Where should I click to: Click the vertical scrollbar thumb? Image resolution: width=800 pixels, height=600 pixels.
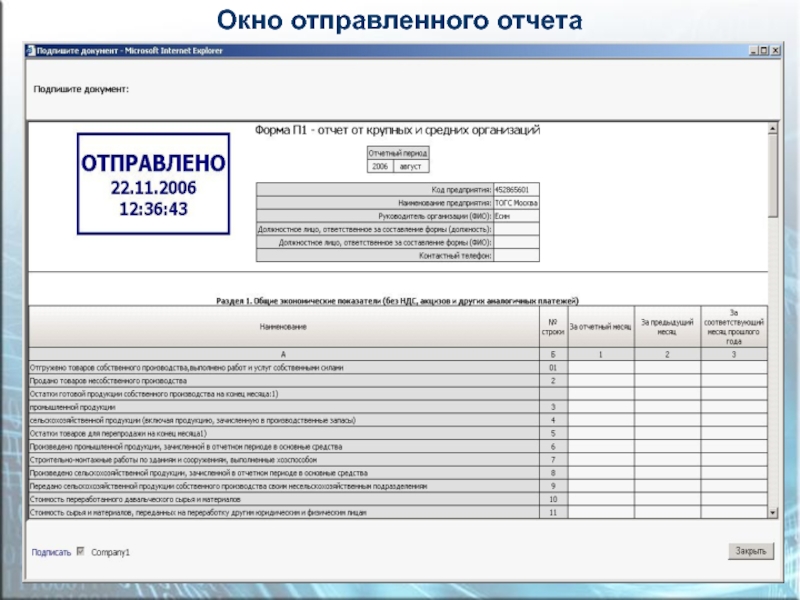[773, 176]
